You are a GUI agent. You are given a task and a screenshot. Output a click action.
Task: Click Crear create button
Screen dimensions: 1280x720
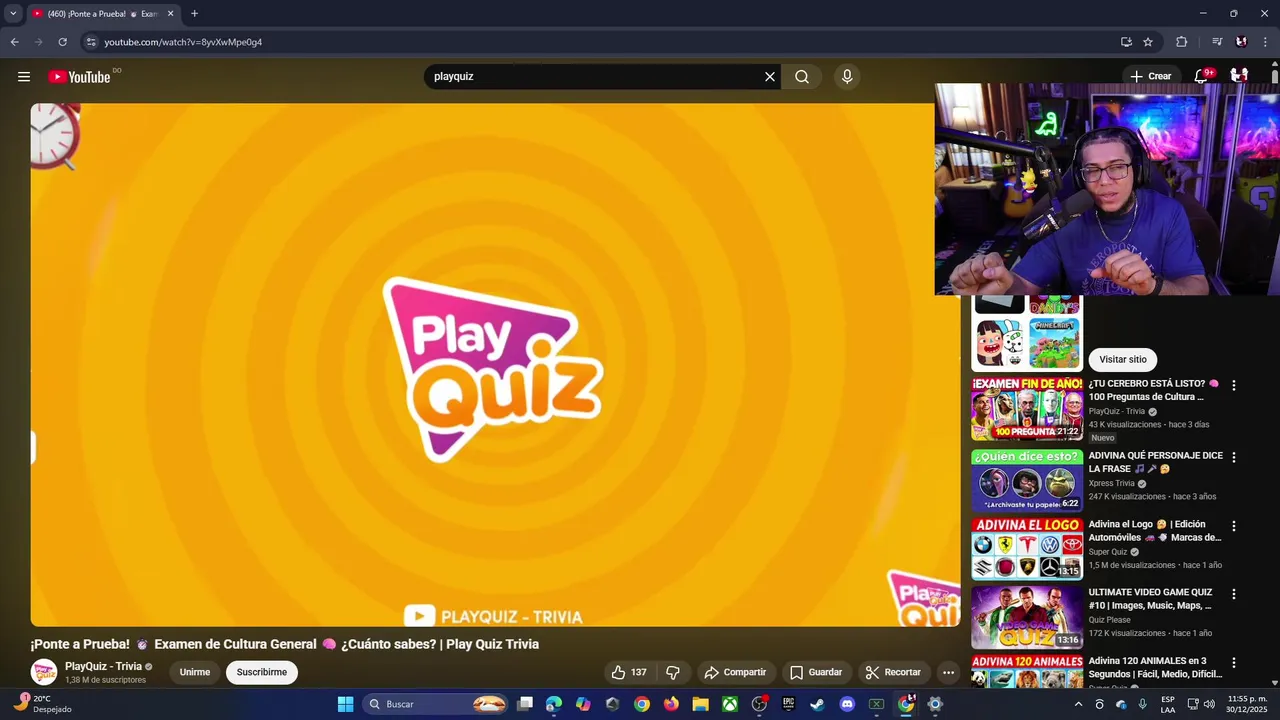(x=1151, y=76)
